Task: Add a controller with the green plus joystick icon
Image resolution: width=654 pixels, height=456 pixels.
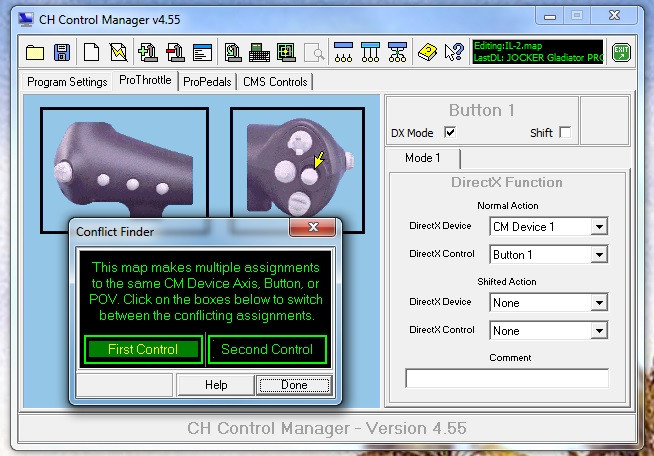Action: click(x=148, y=53)
